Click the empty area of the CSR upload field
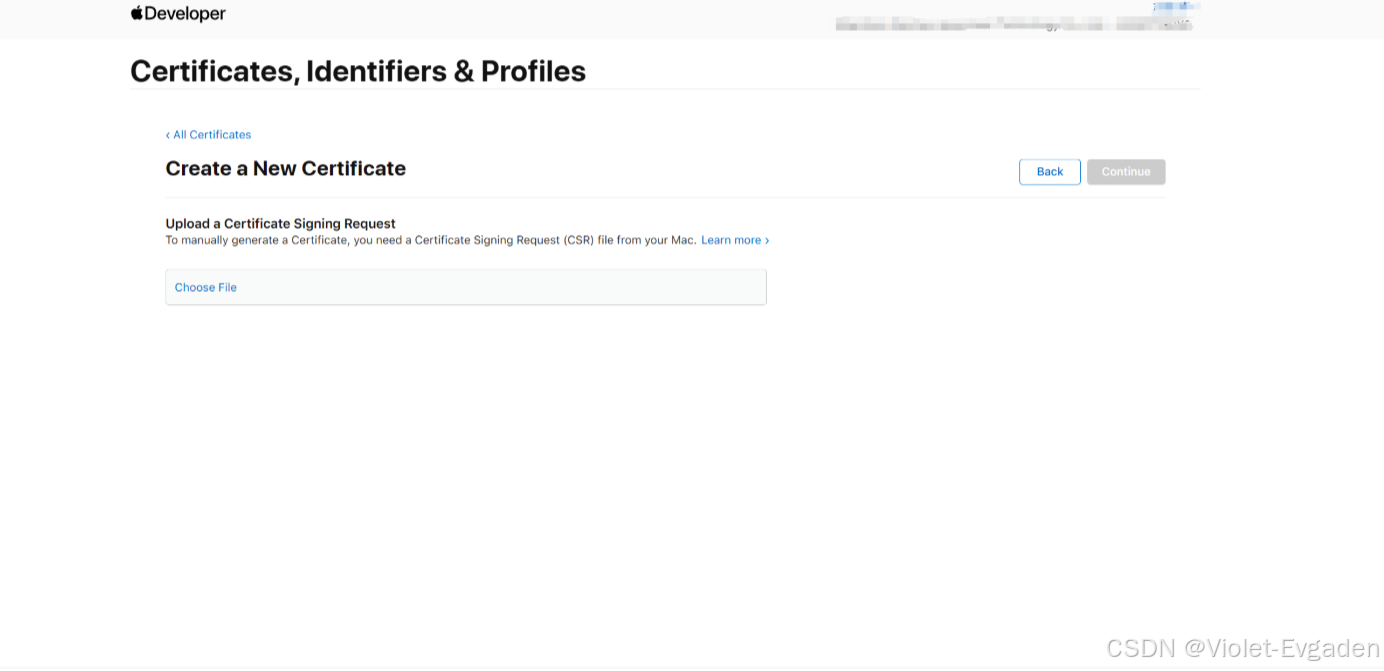Viewport: 1384px width, 671px height. 500,288
